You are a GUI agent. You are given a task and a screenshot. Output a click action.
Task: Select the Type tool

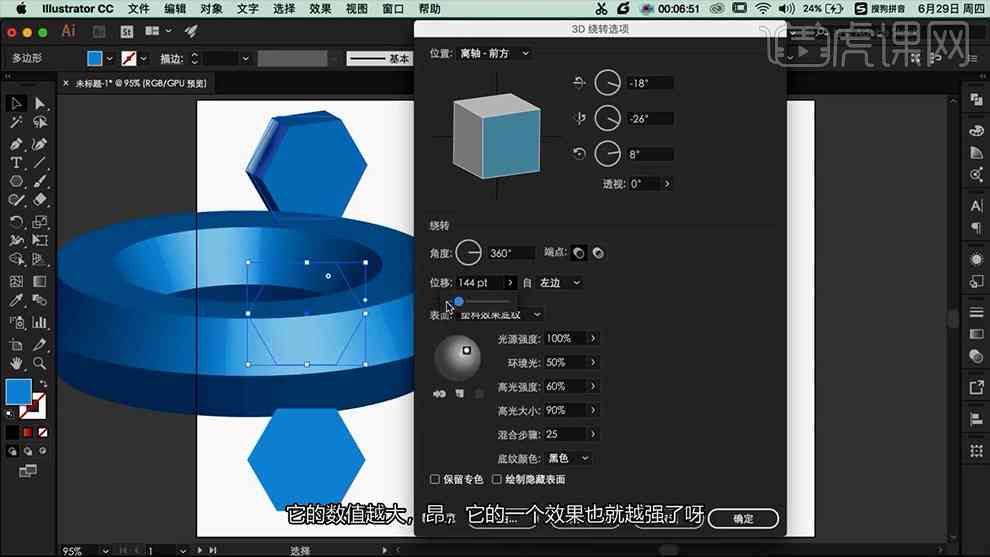(16, 163)
